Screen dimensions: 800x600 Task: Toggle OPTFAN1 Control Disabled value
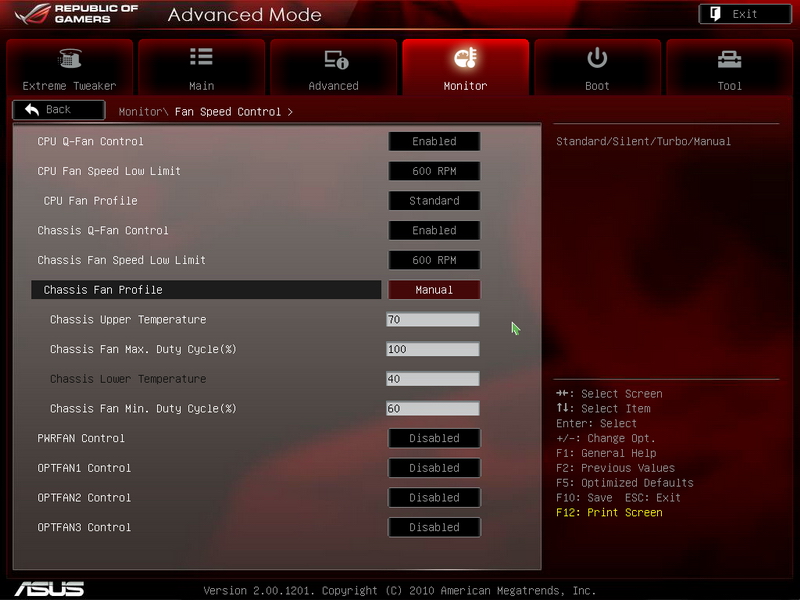coord(434,468)
